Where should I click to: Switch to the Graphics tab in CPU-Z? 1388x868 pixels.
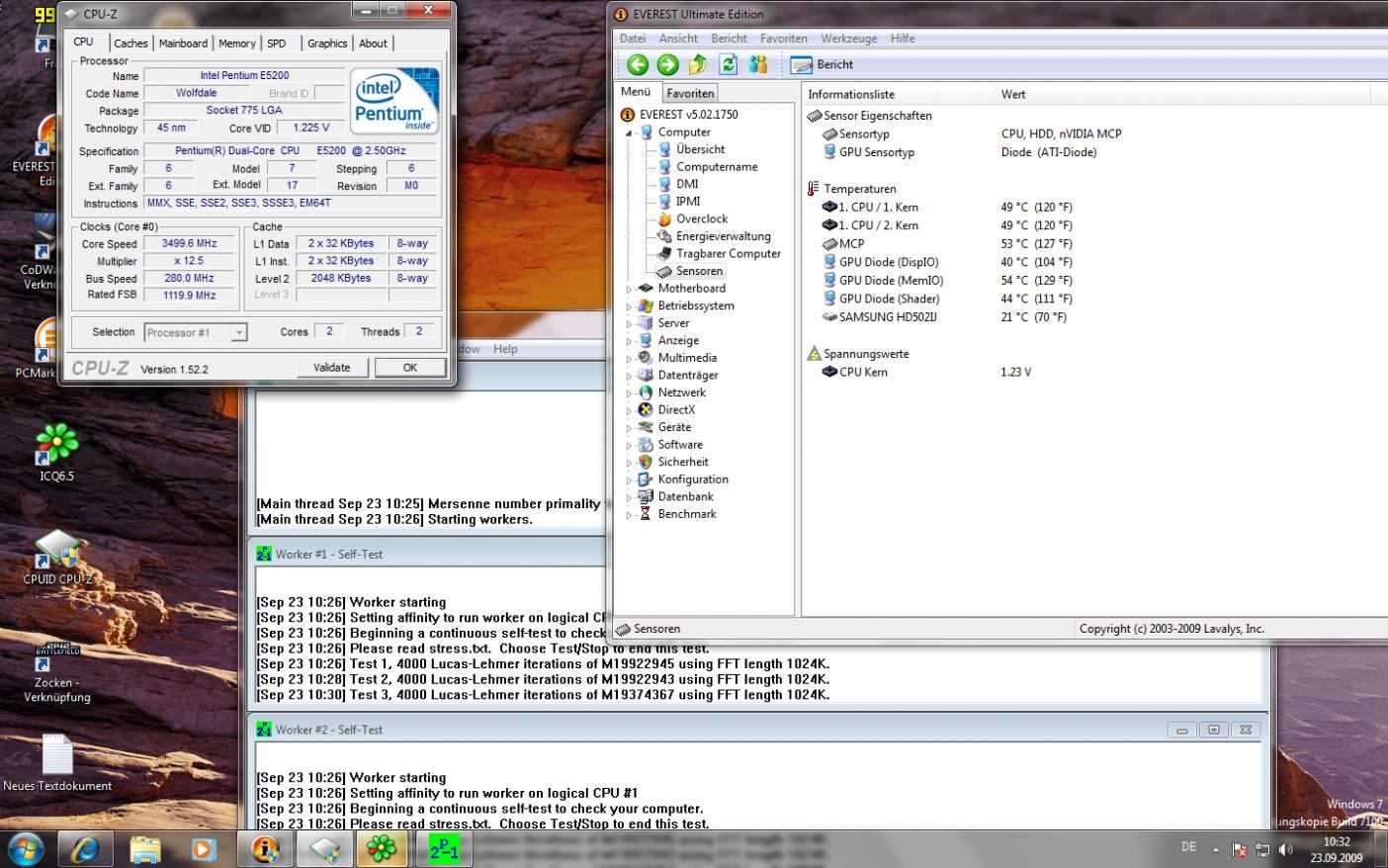pyautogui.click(x=327, y=43)
